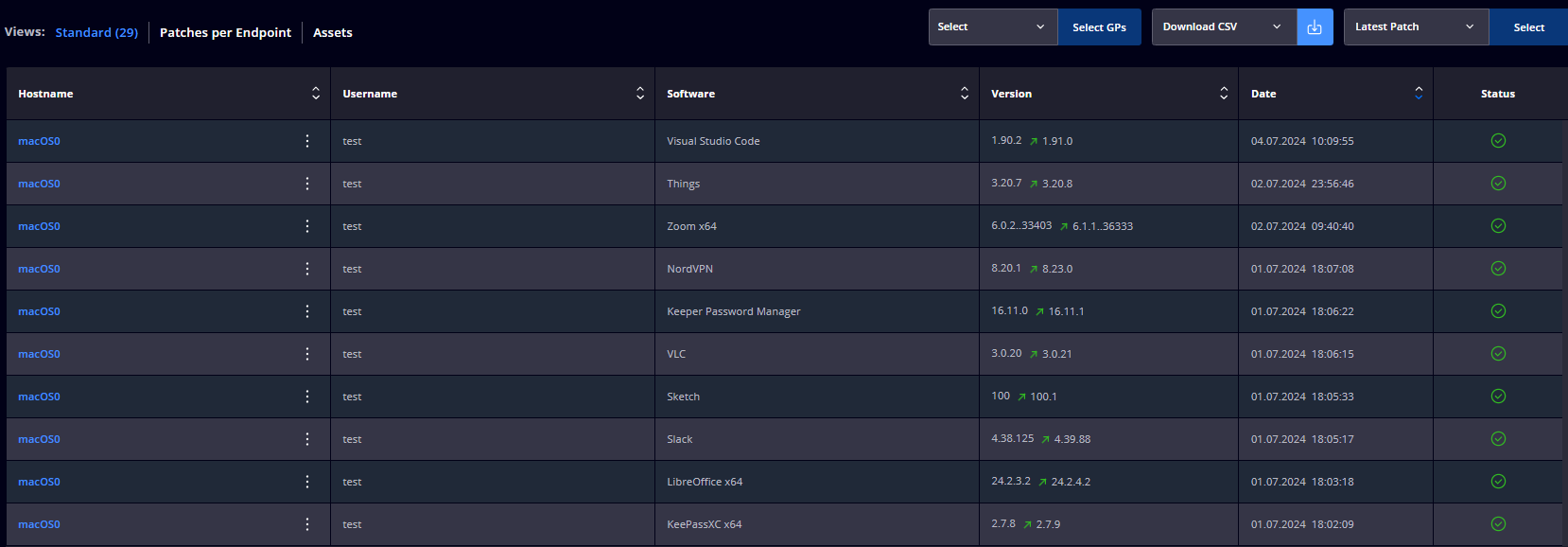Viewport: 1568px width, 547px height.
Task: Click the old version 16.11.0
Action: tap(1009, 310)
